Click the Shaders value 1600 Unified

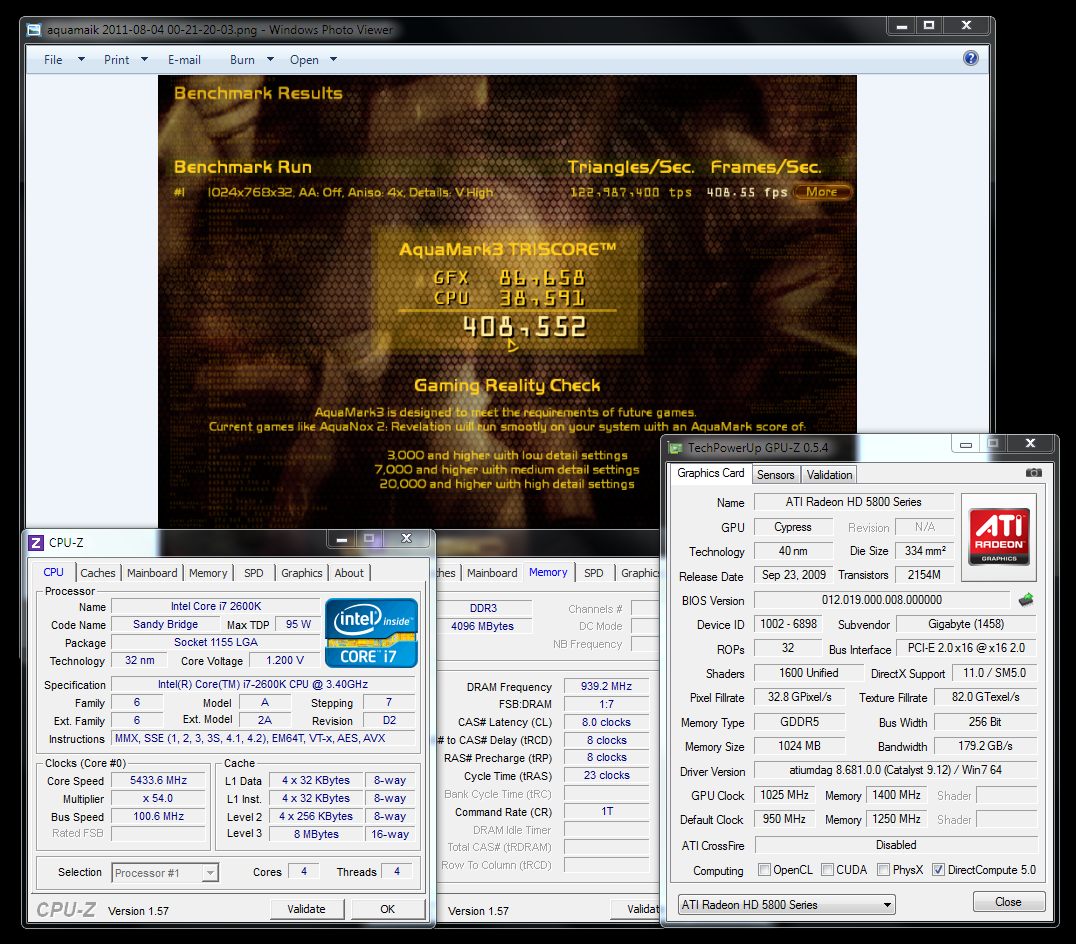pos(808,673)
